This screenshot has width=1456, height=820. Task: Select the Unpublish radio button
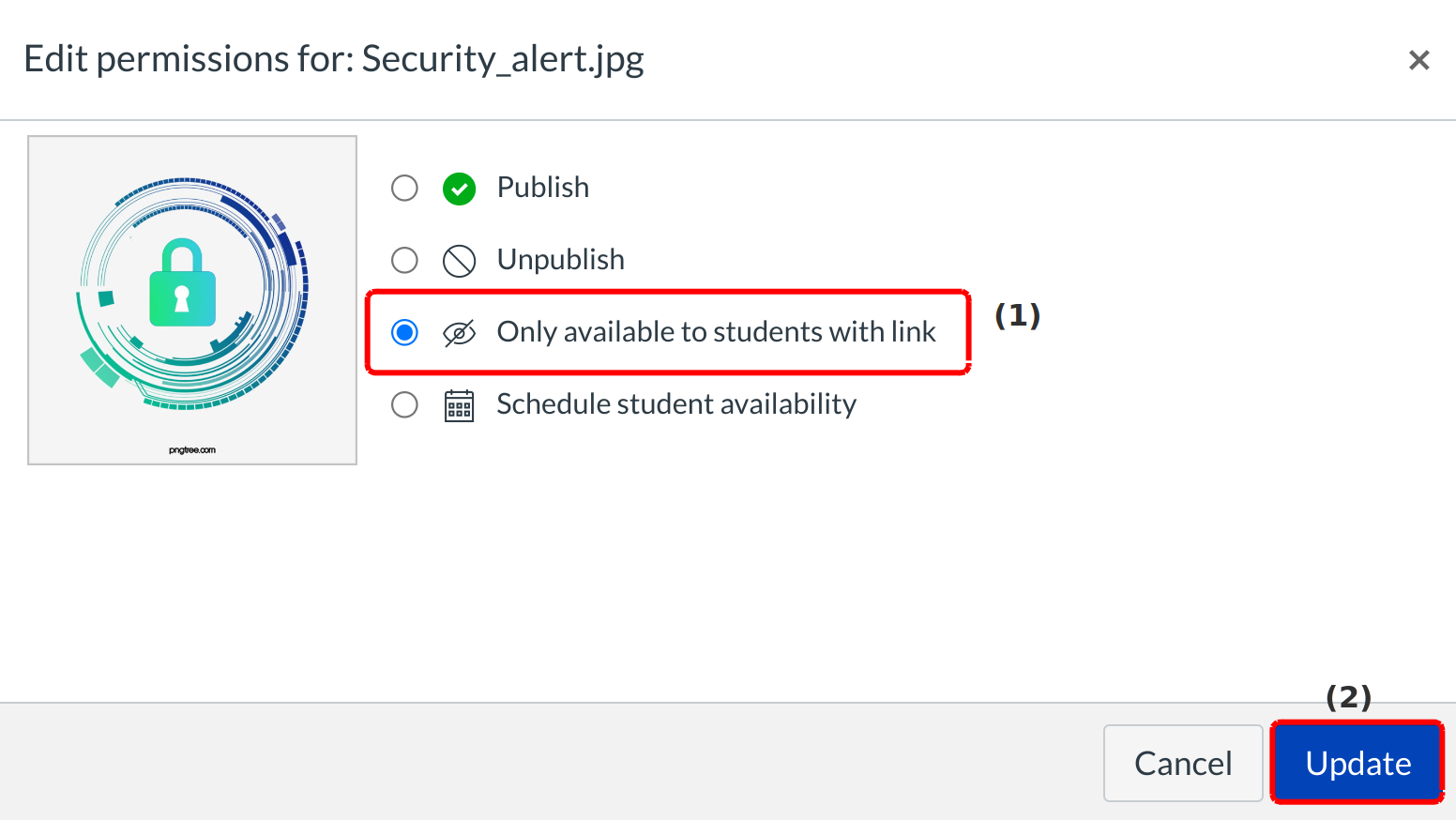coord(404,260)
